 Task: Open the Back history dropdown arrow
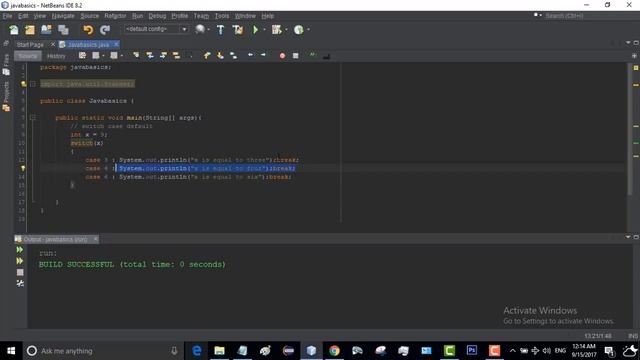click(103, 56)
